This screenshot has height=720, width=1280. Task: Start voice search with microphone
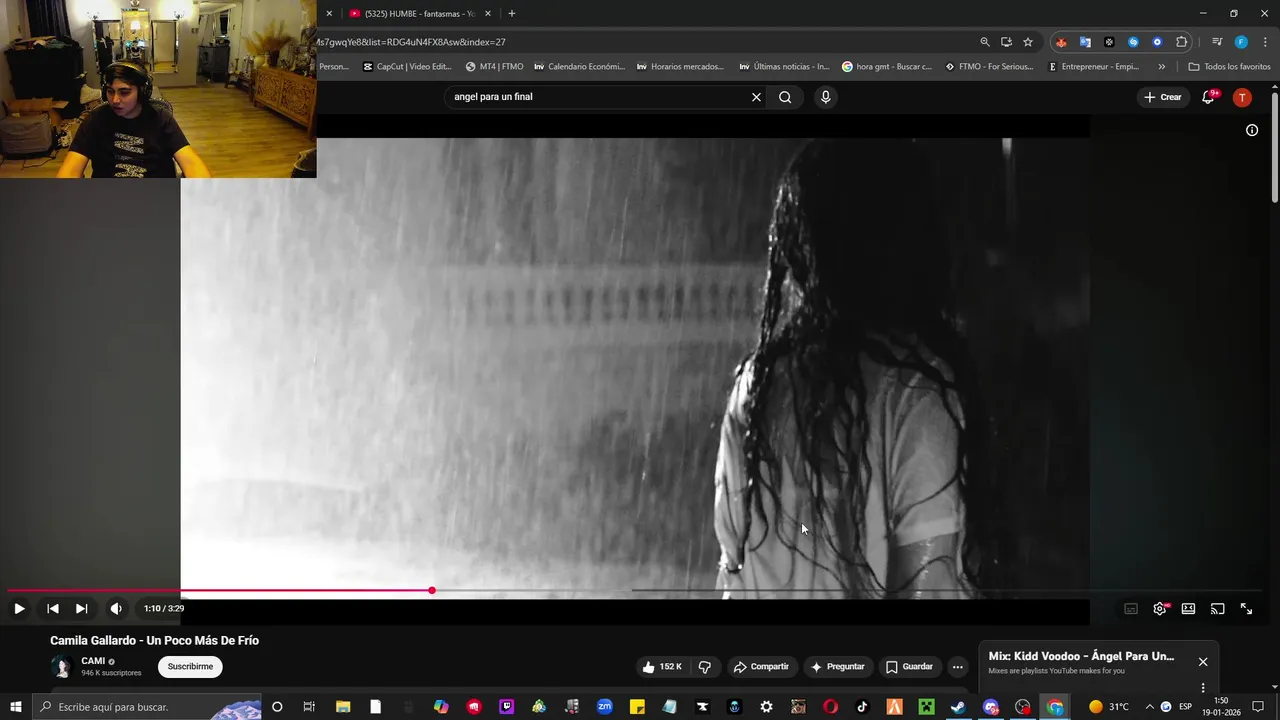pos(825,97)
